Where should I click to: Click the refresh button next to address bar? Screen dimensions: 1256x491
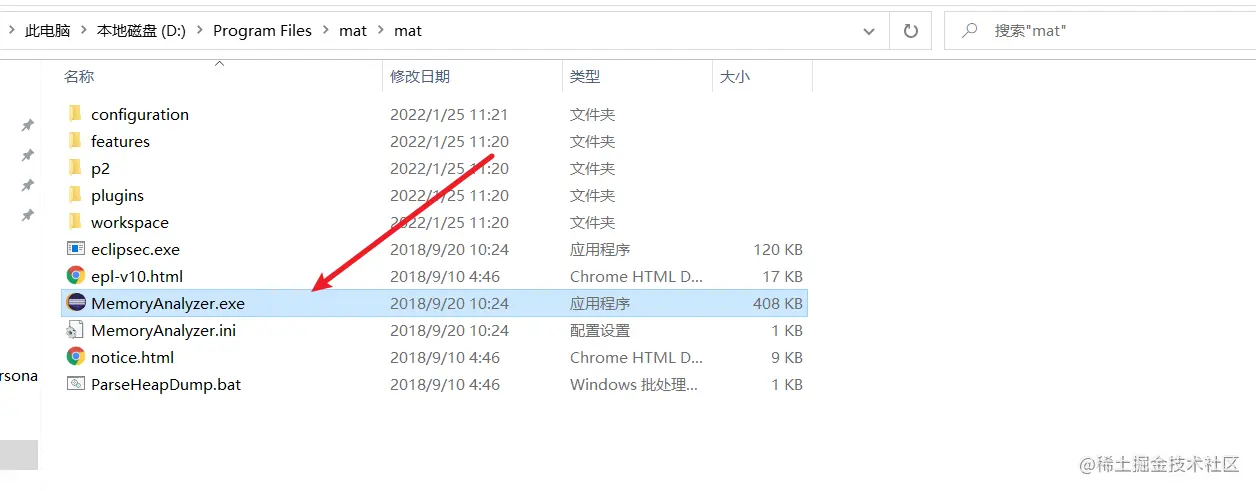(910, 31)
